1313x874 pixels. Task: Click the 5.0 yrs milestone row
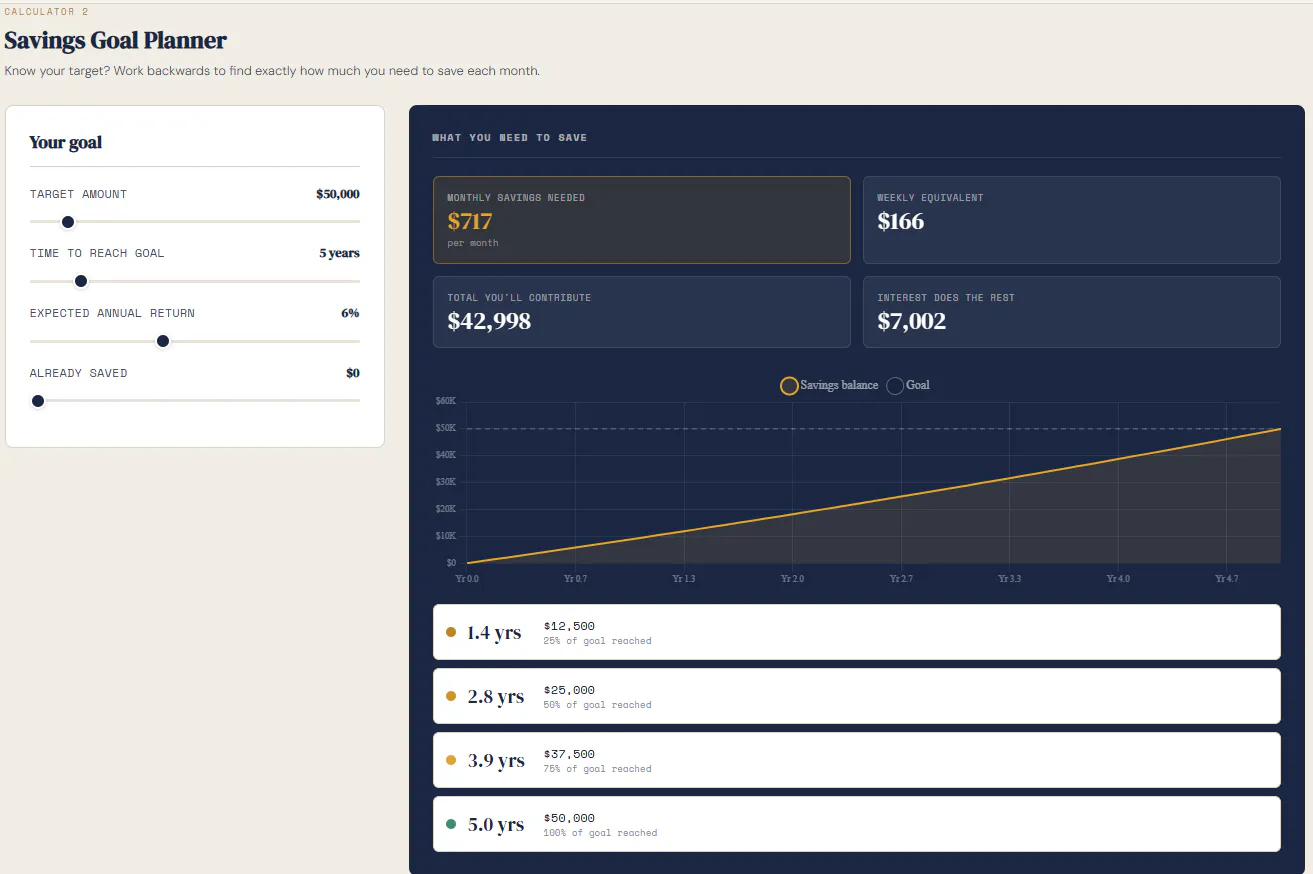pos(857,824)
